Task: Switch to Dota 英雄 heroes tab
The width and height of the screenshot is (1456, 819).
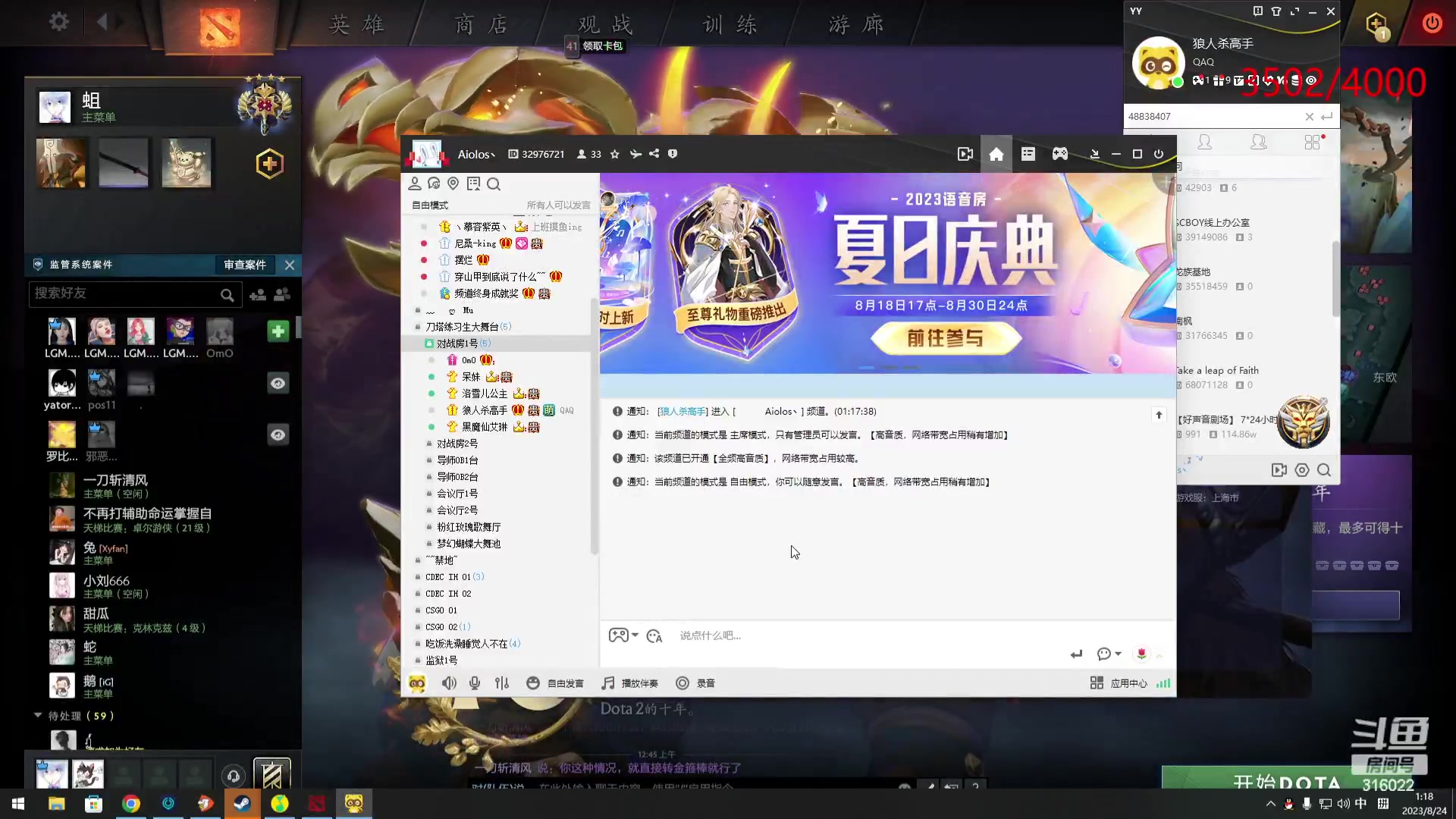Action: 356,25
